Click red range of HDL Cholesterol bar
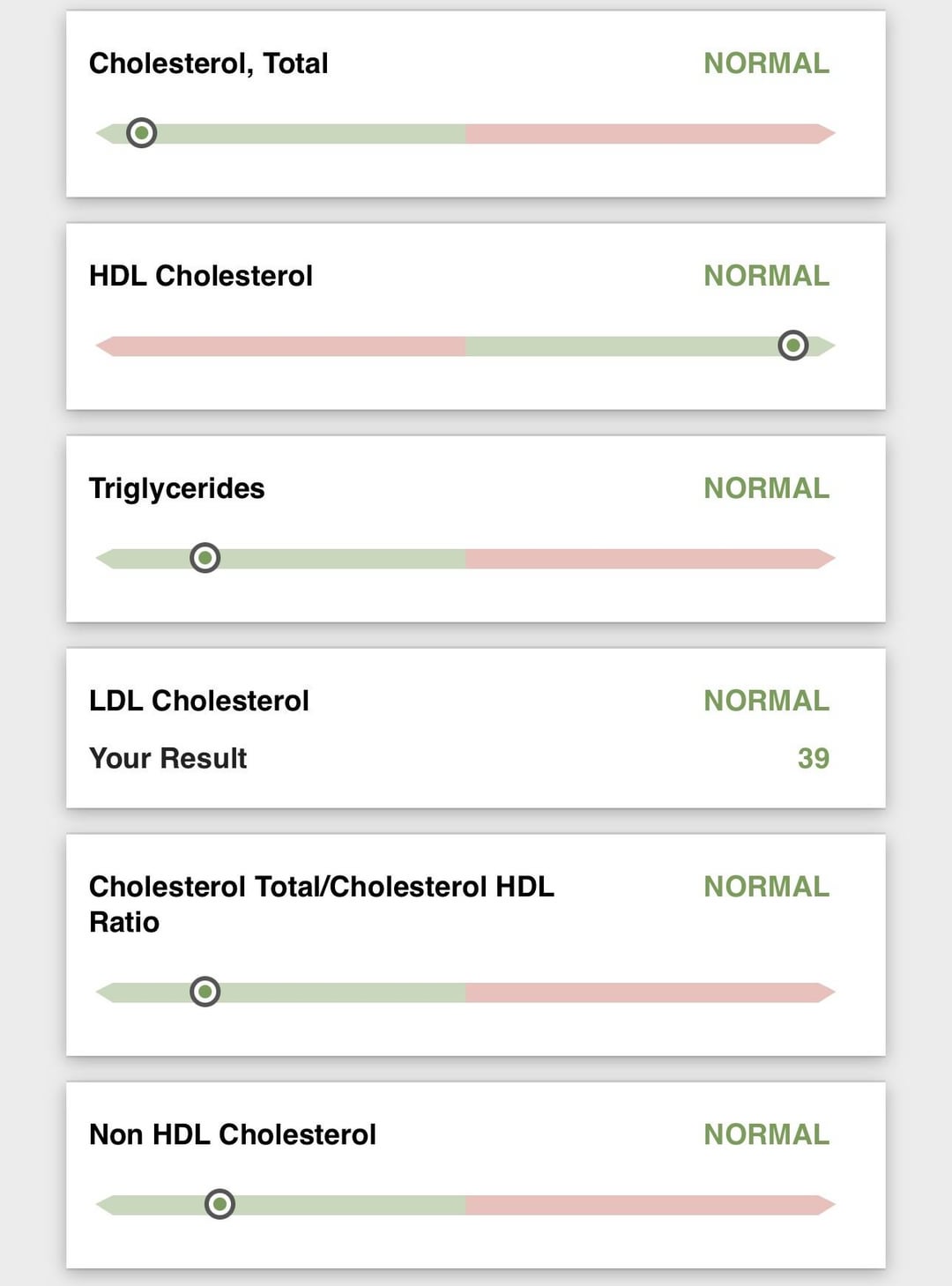This screenshot has width=952, height=1286. (x=282, y=346)
